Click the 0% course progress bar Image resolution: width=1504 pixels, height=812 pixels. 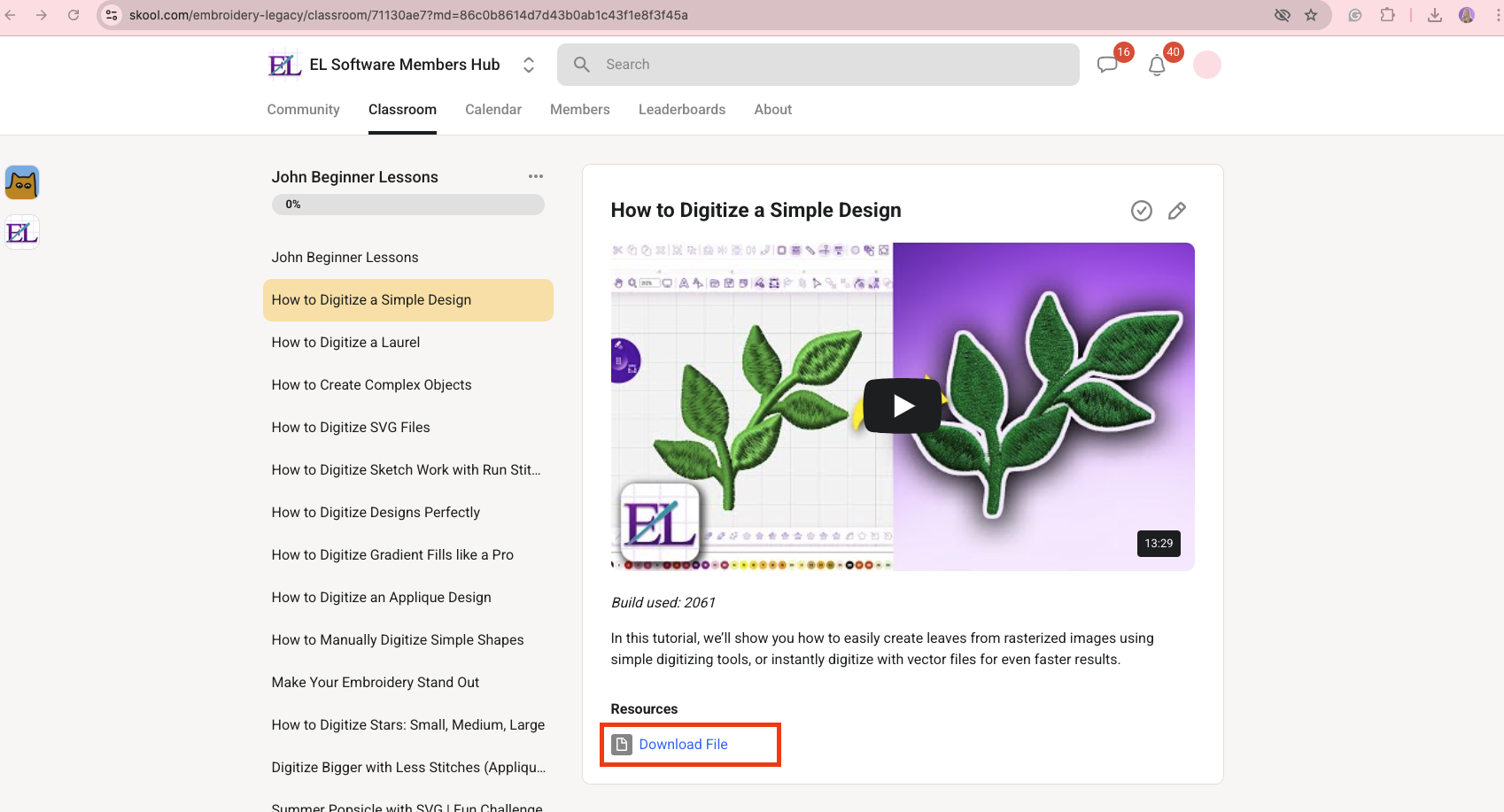(x=408, y=205)
